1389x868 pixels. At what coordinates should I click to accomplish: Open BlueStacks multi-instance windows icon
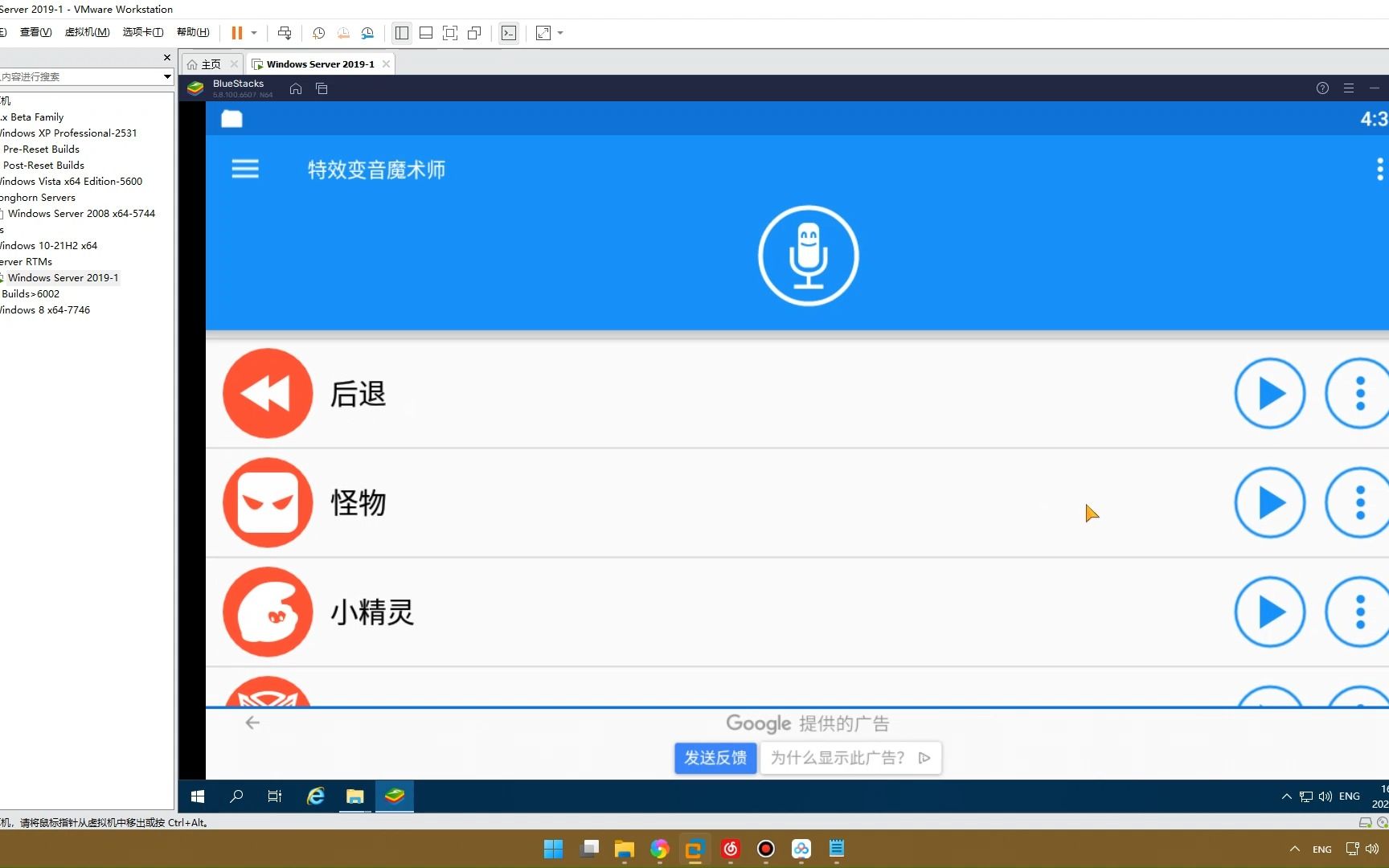click(322, 88)
